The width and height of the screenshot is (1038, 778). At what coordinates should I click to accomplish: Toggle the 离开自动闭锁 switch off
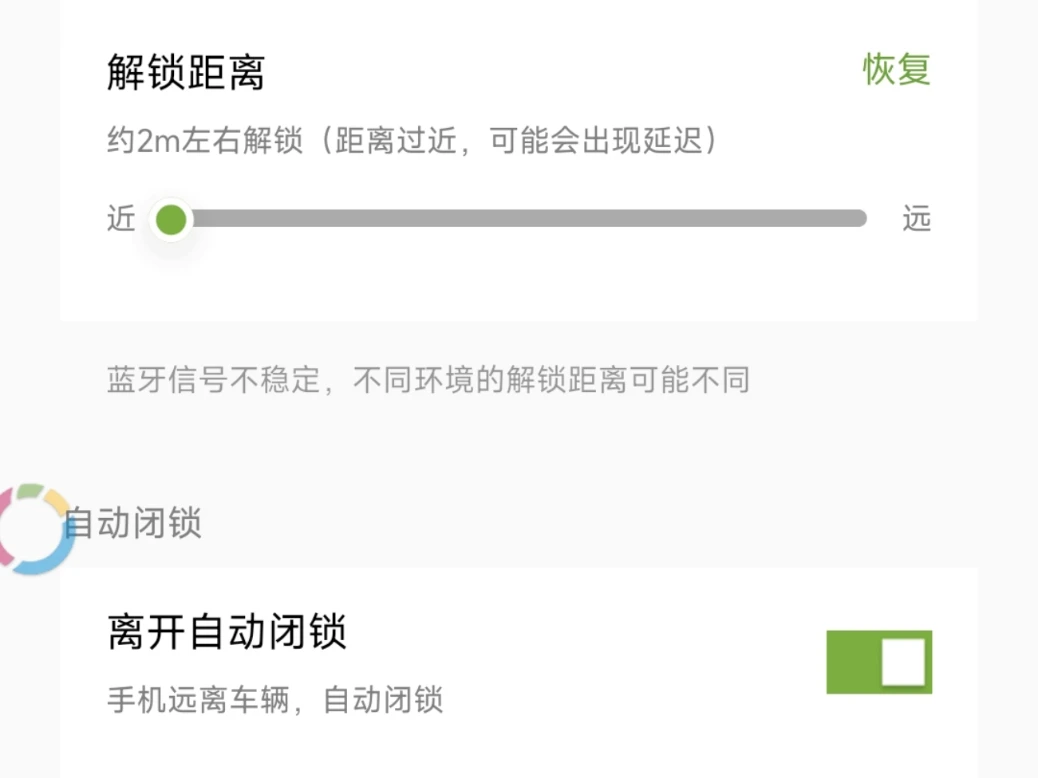[879, 662]
